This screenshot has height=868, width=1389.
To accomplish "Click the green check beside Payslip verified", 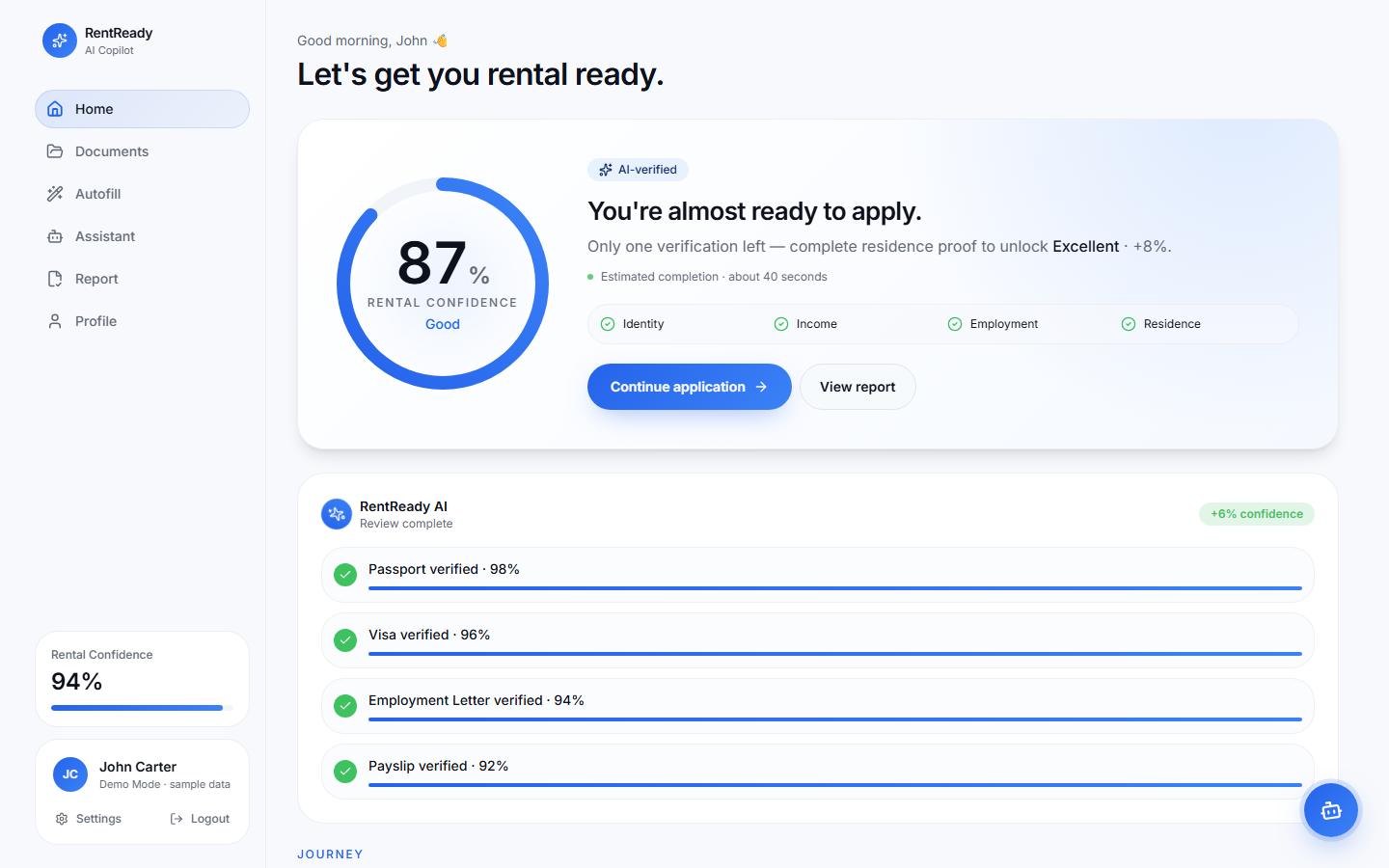I will (x=345, y=772).
